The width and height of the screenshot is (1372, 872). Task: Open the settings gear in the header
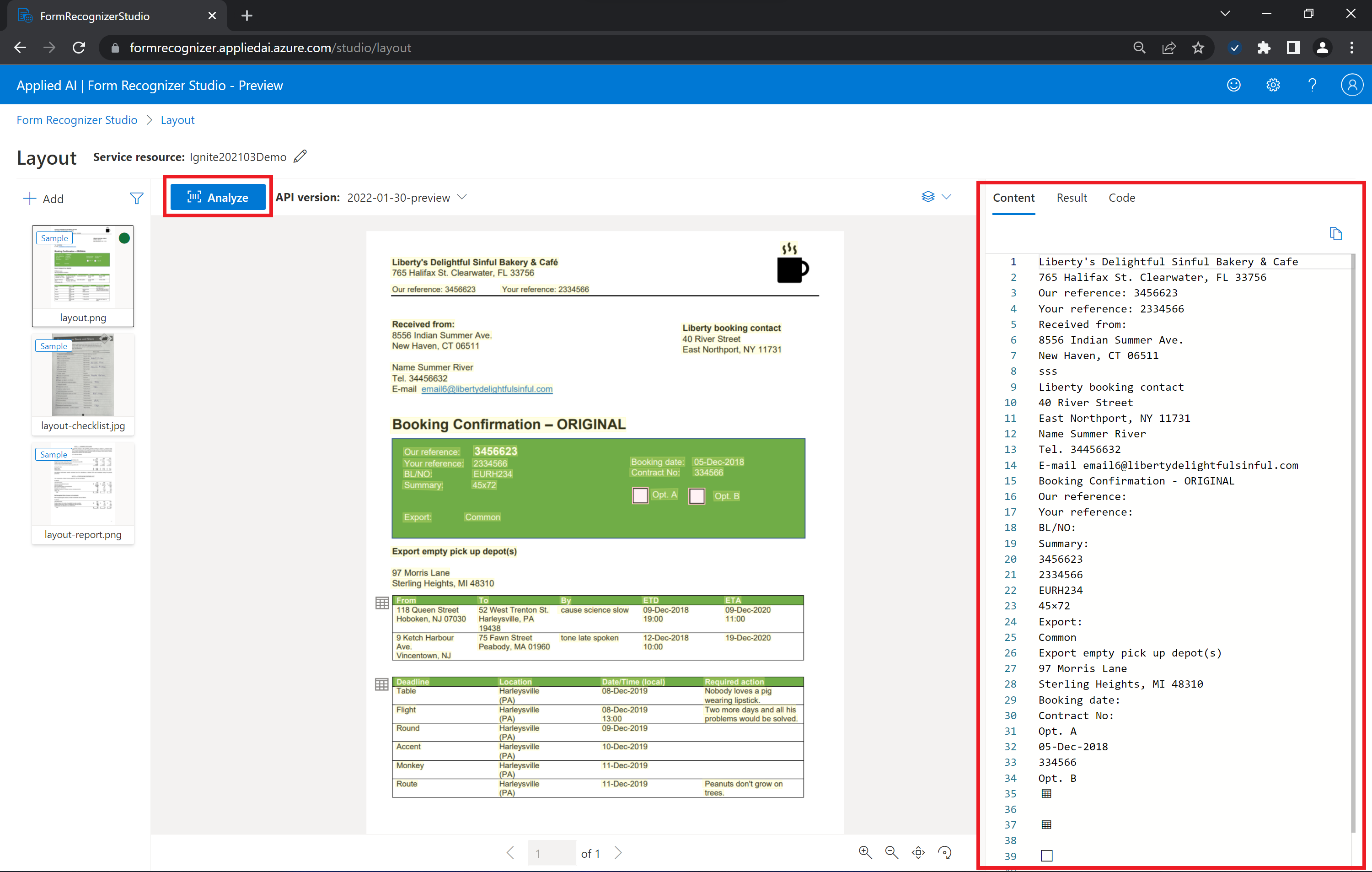click(1273, 86)
